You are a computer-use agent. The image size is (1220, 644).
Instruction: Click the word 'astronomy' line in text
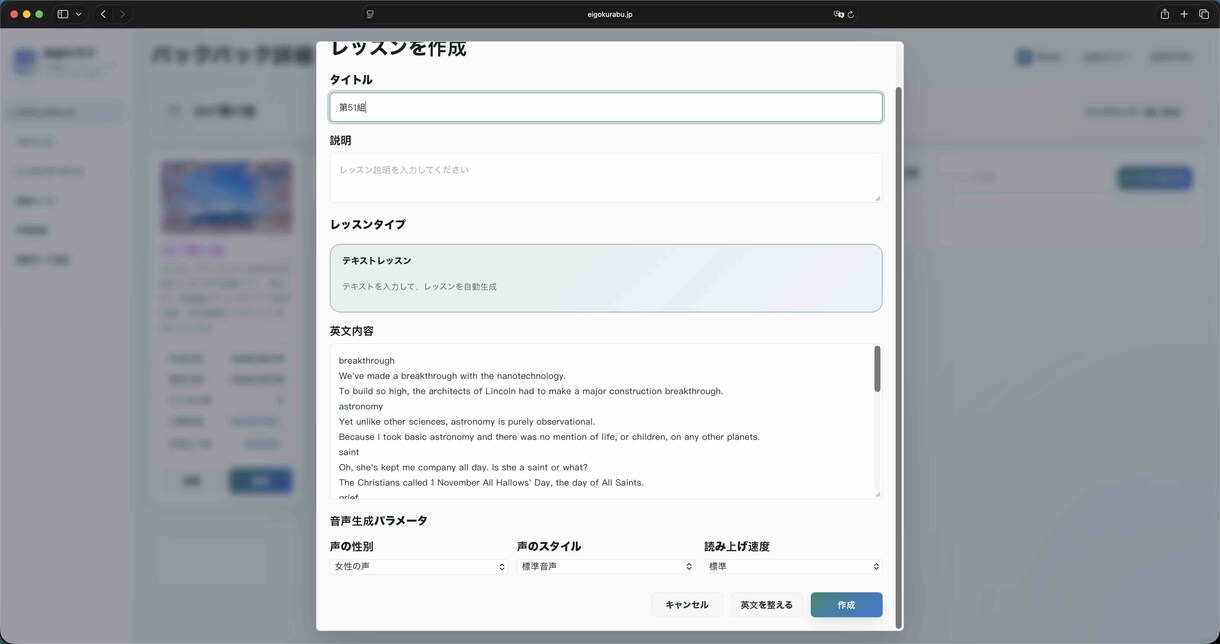(361, 407)
